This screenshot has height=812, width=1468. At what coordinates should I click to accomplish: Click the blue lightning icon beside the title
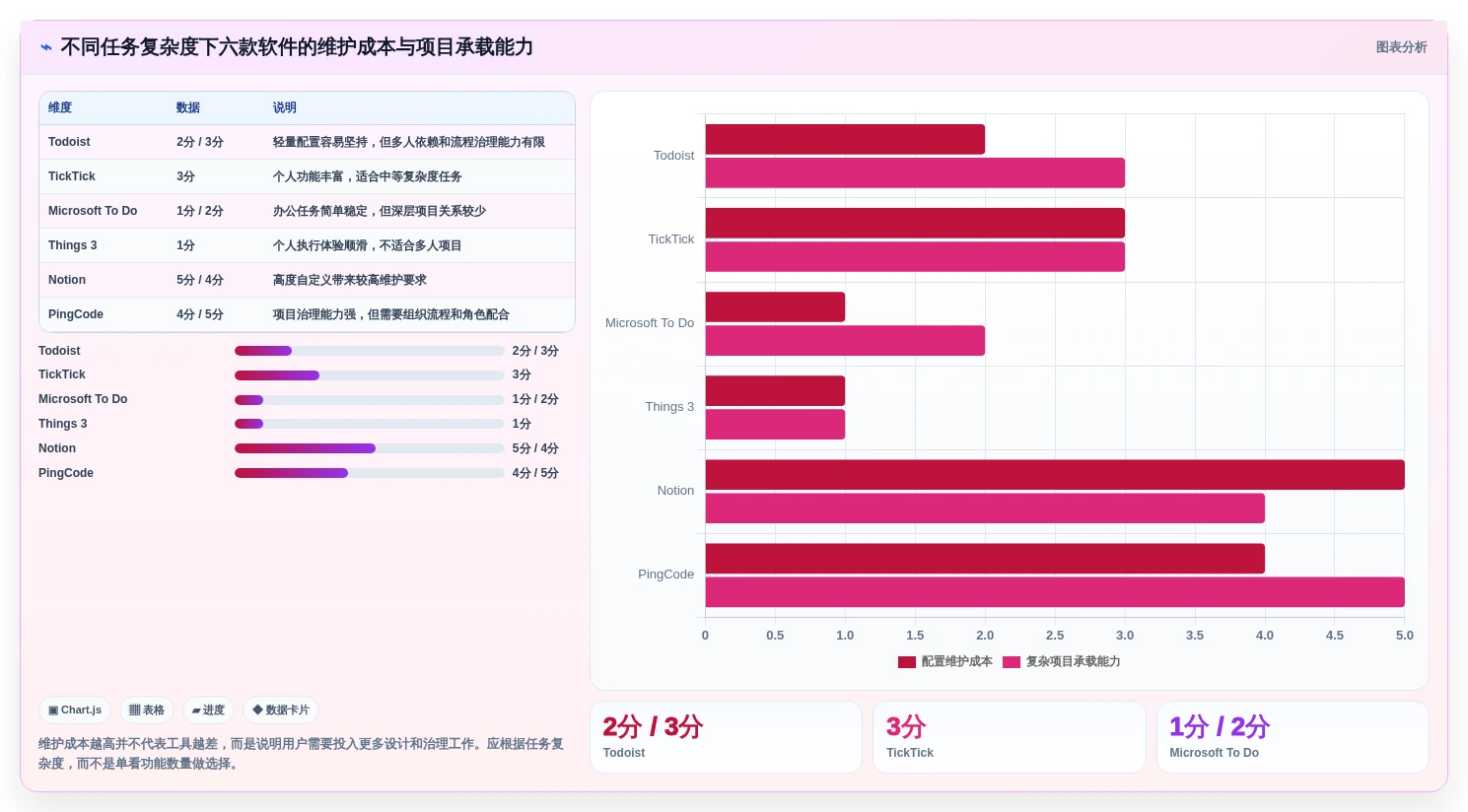[x=46, y=47]
